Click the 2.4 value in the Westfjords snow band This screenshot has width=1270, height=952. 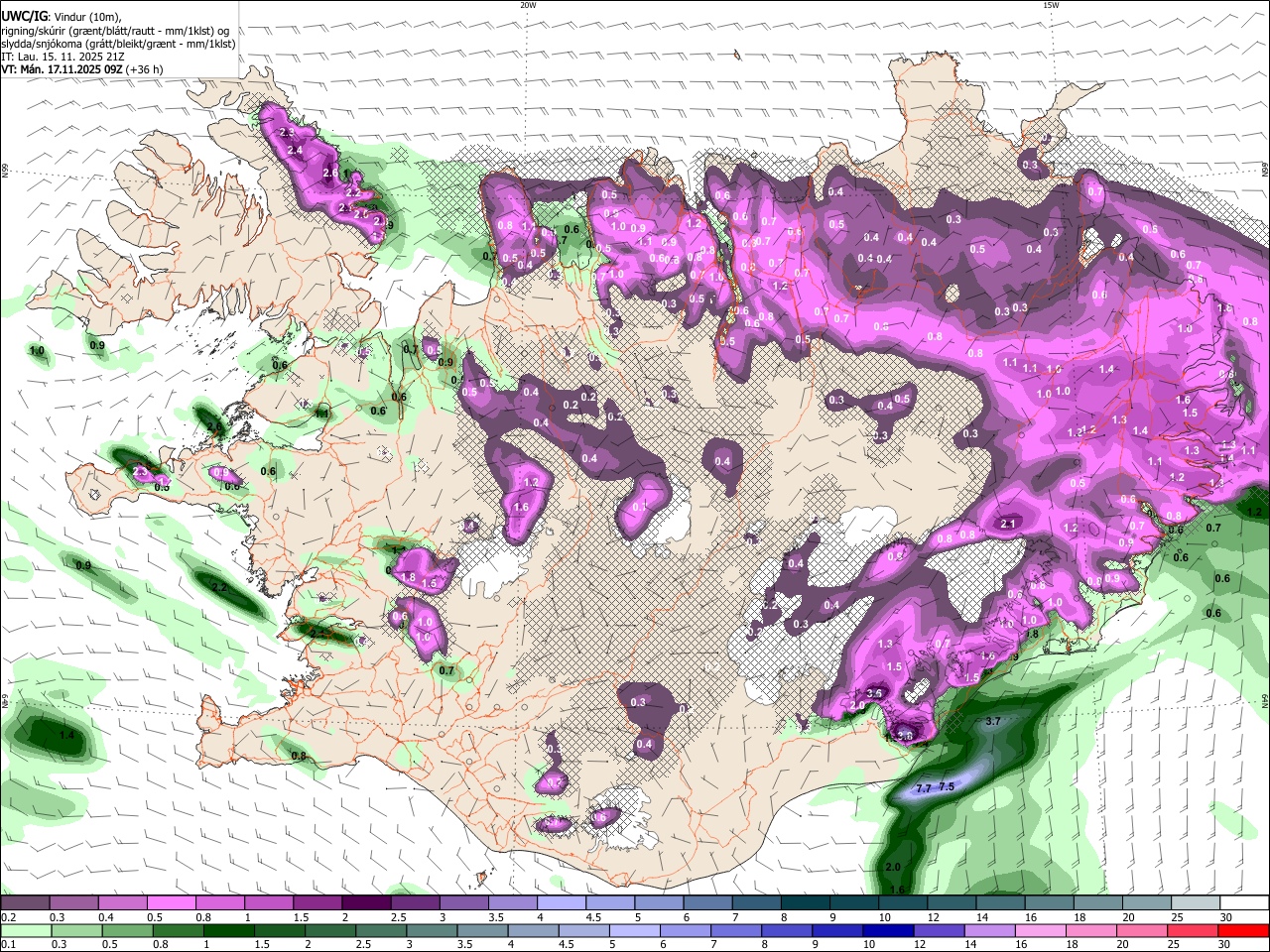pyautogui.click(x=294, y=150)
